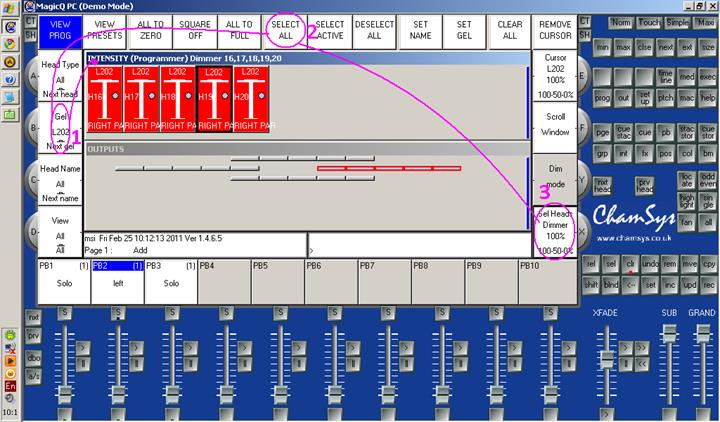Viewport: 720px width, 422px height.
Task: Open the 'grp' group keypad button
Action: click(602, 153)
